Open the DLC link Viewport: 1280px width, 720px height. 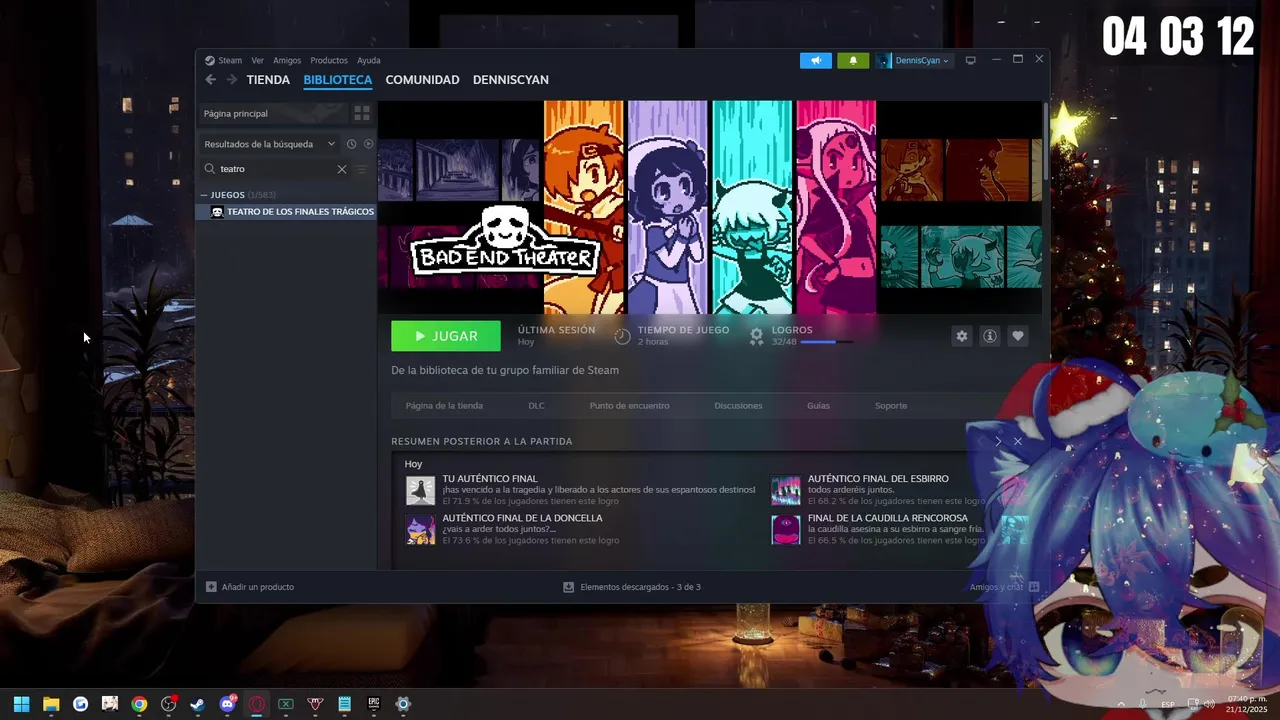point(536,406)
